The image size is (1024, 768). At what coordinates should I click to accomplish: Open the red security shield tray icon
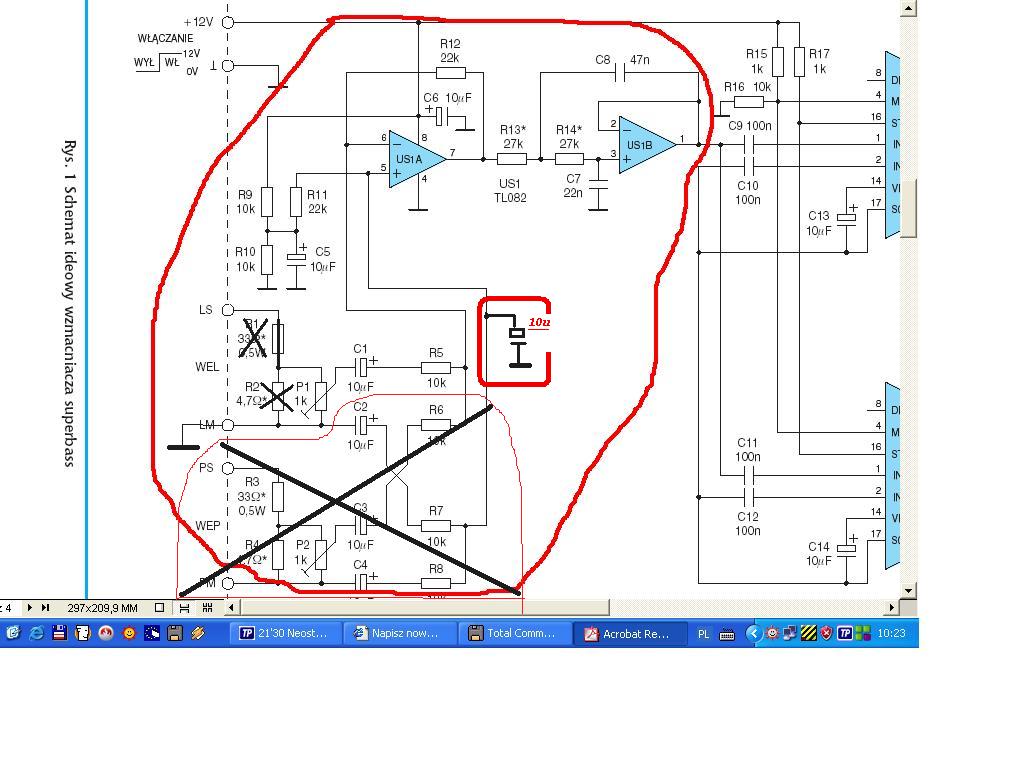[827, 633]
